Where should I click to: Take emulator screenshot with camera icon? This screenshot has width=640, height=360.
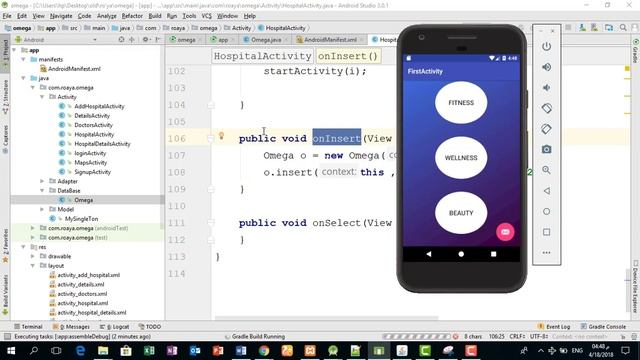click(547, 149)
